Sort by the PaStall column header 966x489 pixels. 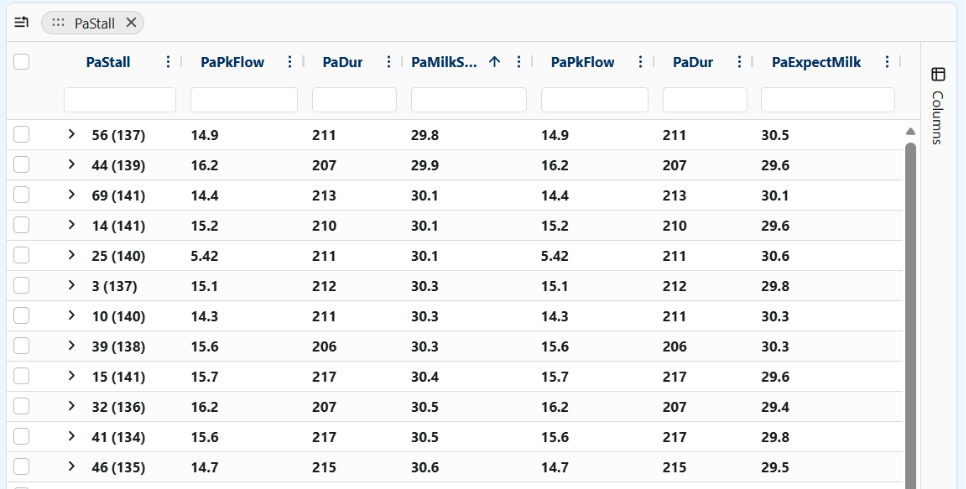[108, 62]
